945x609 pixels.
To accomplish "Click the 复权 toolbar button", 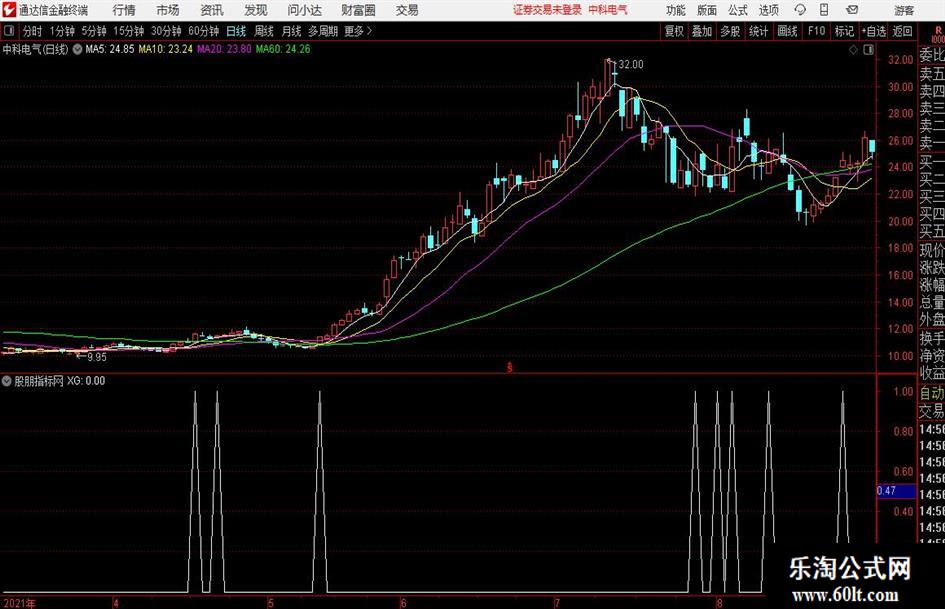I will click(x=674, y=31).
